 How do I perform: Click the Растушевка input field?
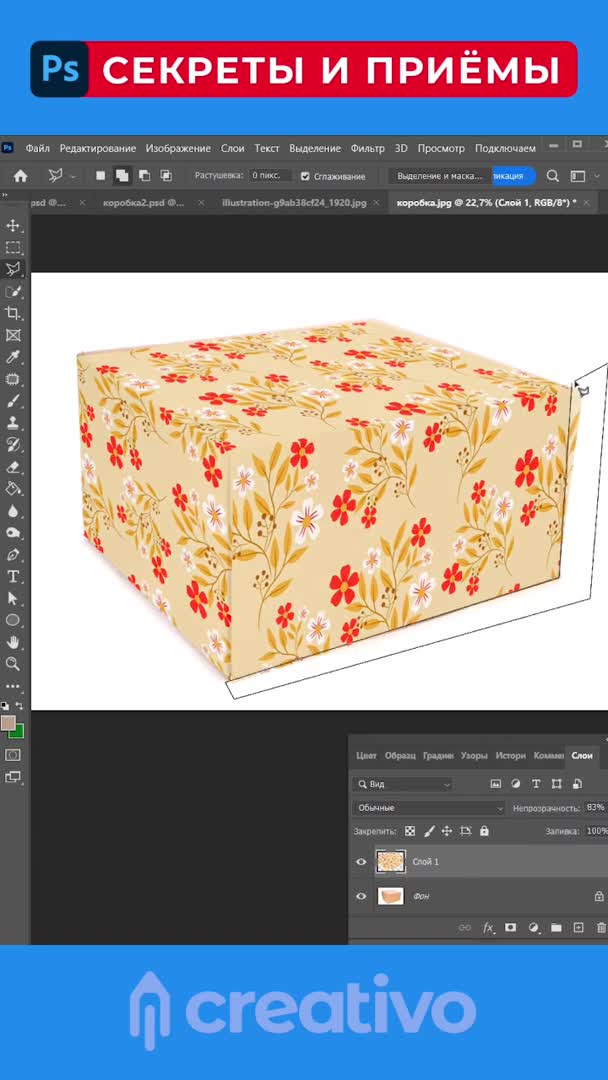pyautogui.click(x=268, y=176)
